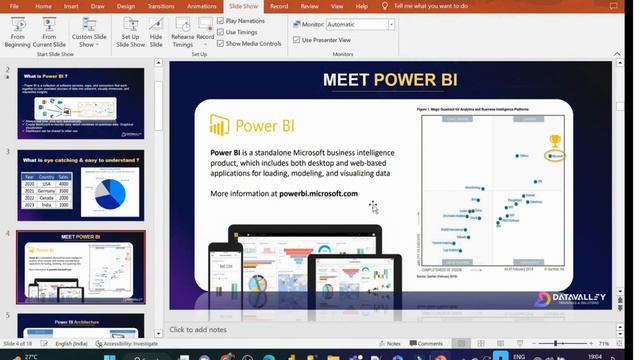Click the thumbnail pane scroll up arrow
640x360 pixels.
159,63
